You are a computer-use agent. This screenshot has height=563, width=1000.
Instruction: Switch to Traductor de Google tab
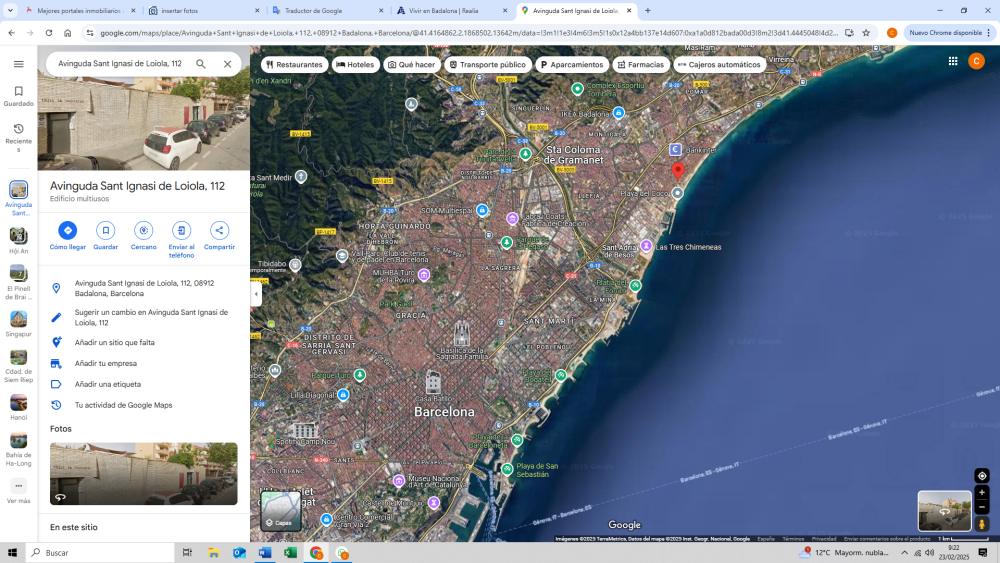point(328,11)
